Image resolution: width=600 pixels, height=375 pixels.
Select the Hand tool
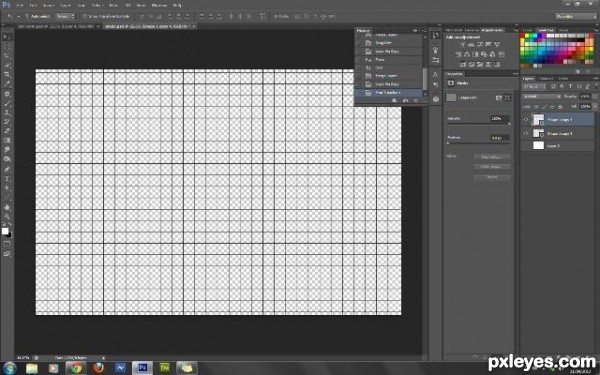pyautogui.click(x=7, y=207)
